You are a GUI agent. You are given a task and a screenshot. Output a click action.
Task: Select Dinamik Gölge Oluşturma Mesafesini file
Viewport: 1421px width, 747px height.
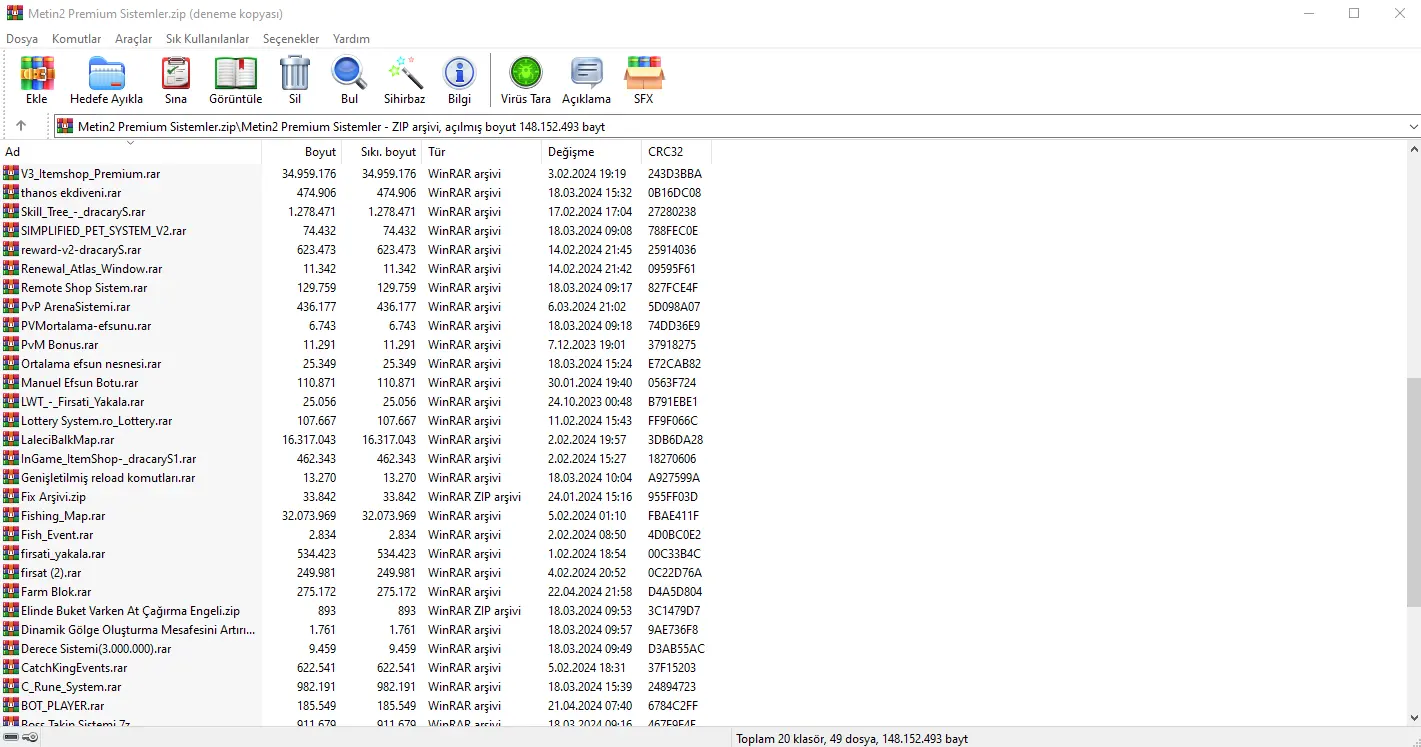138,629
